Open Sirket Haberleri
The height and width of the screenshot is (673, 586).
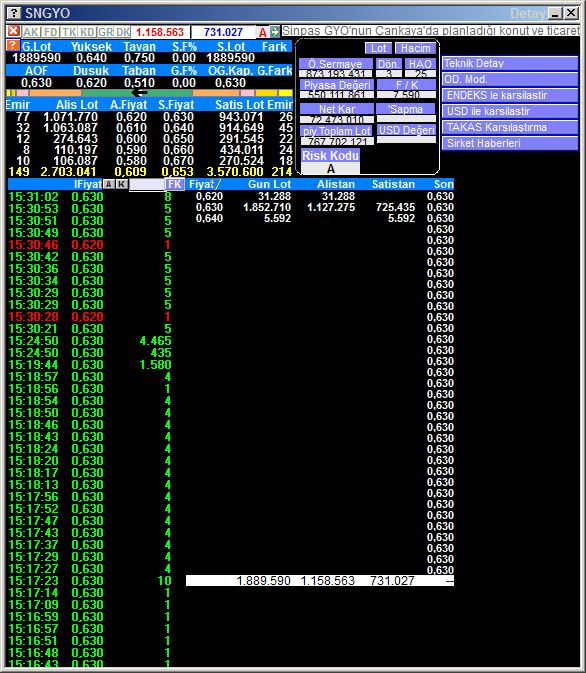click(510, 143)
